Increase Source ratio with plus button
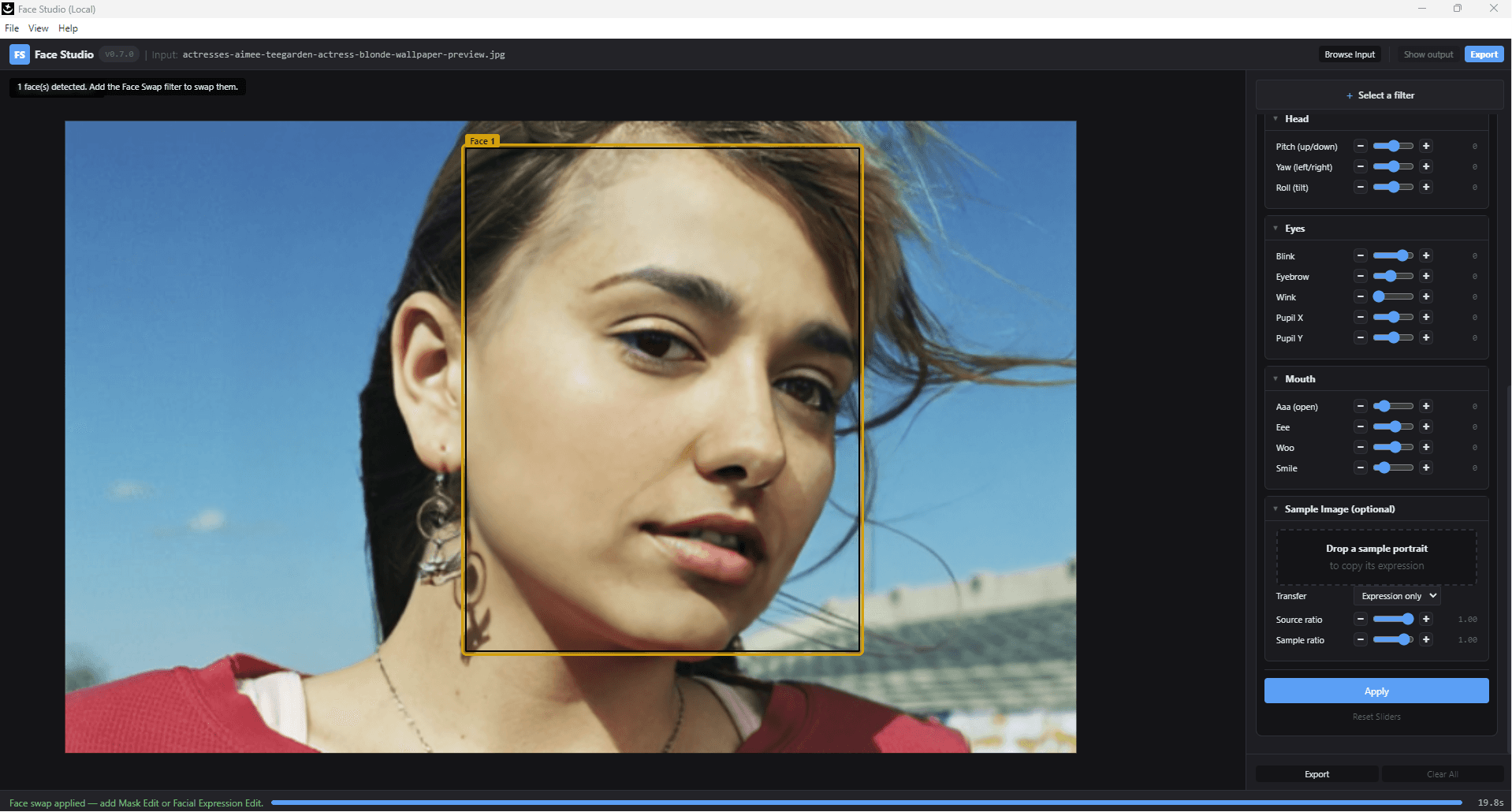 point(1426,620)
